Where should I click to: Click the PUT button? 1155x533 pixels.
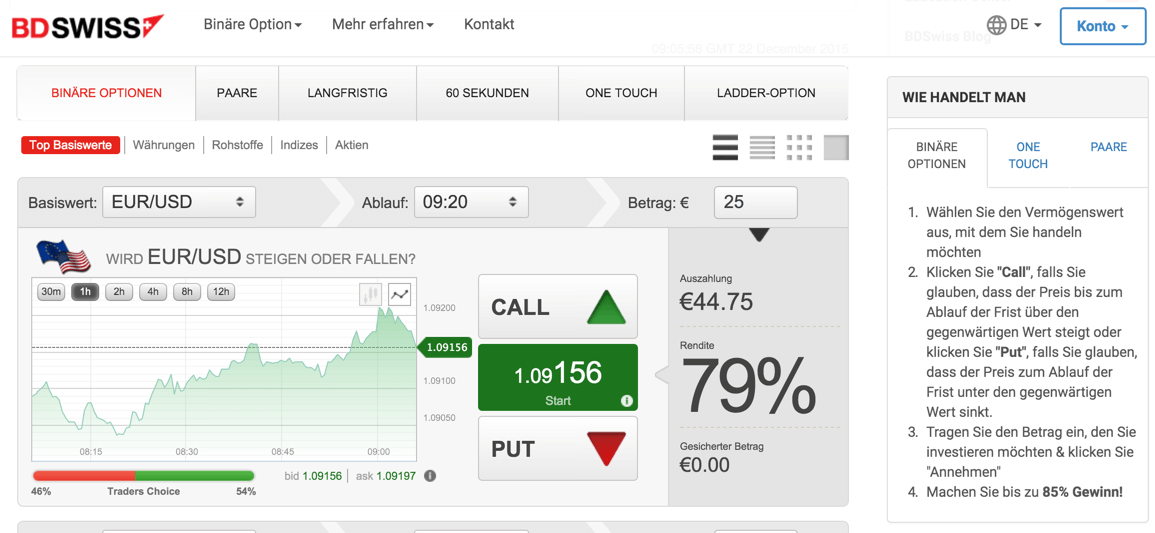(x=558, y=448)
